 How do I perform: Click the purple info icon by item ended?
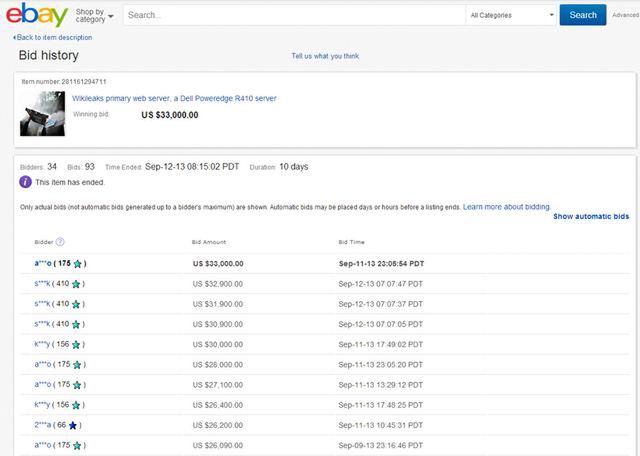click(25, 182)
